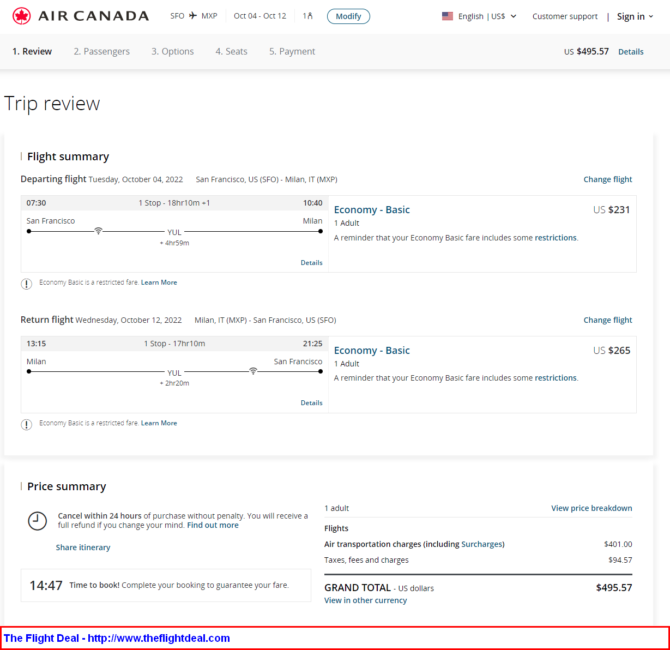Click restrictions link in return fare reminder
The height and width of the screenshot is (650, 670).
tap(555, 378)
